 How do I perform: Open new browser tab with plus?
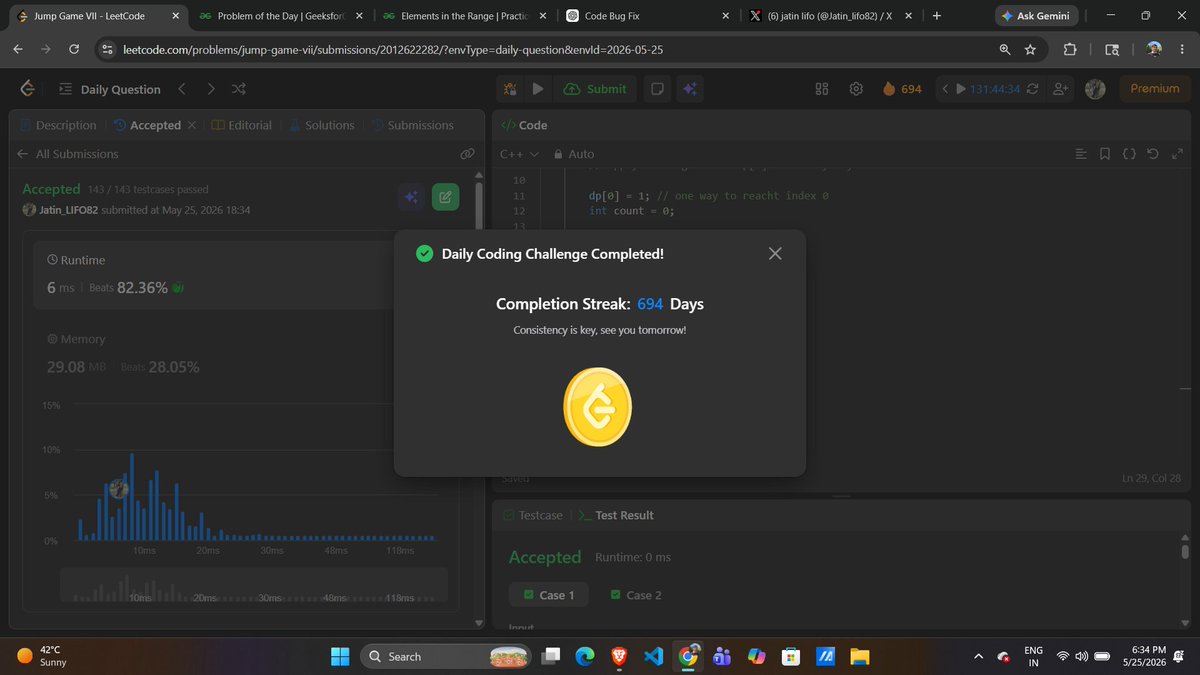[936, 16]
